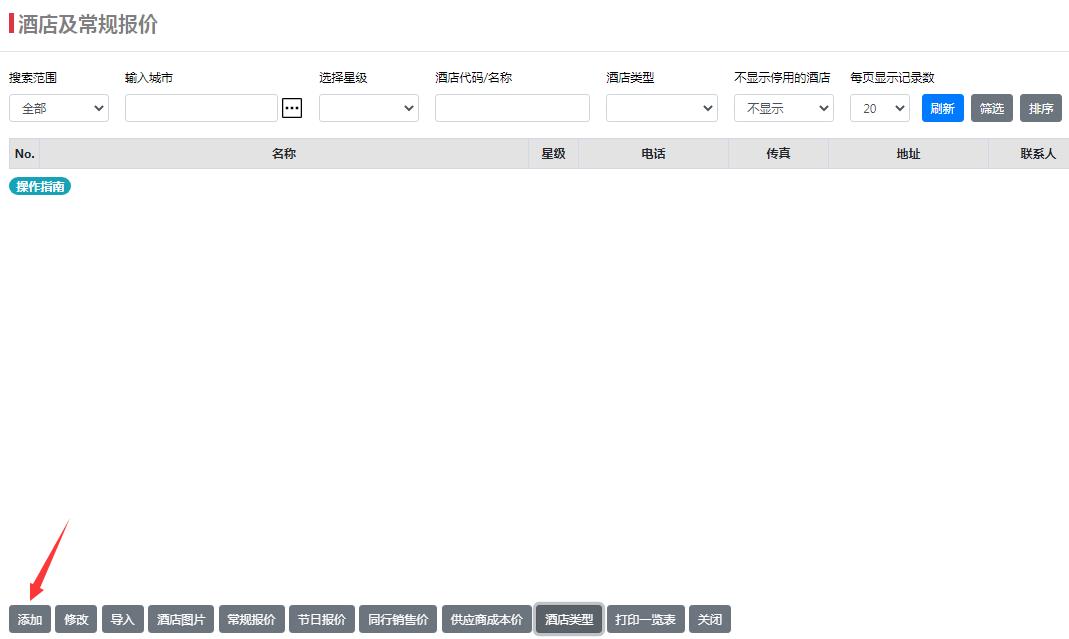
Task: Click the 电话 column header
Action: click(653, 153)
